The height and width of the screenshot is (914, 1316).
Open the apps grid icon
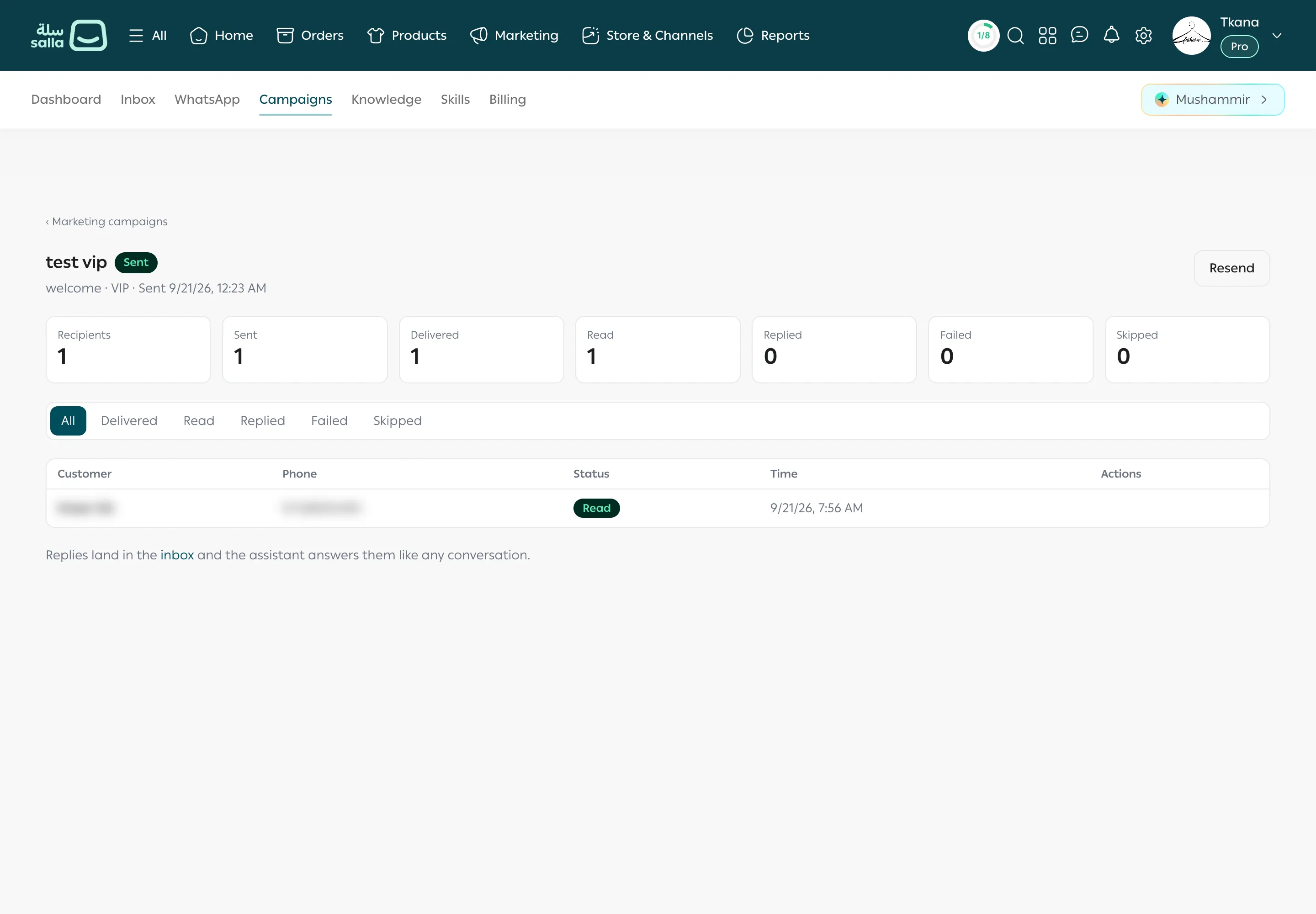click(1047, 36)
